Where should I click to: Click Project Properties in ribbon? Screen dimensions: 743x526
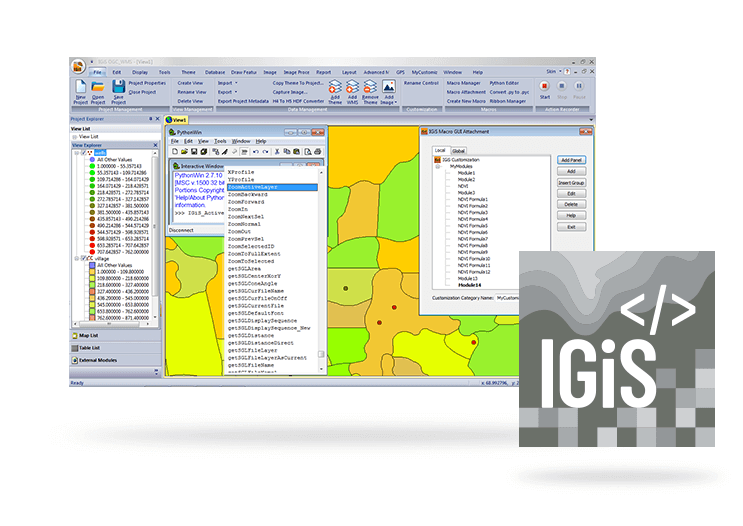tap(147, 83)
